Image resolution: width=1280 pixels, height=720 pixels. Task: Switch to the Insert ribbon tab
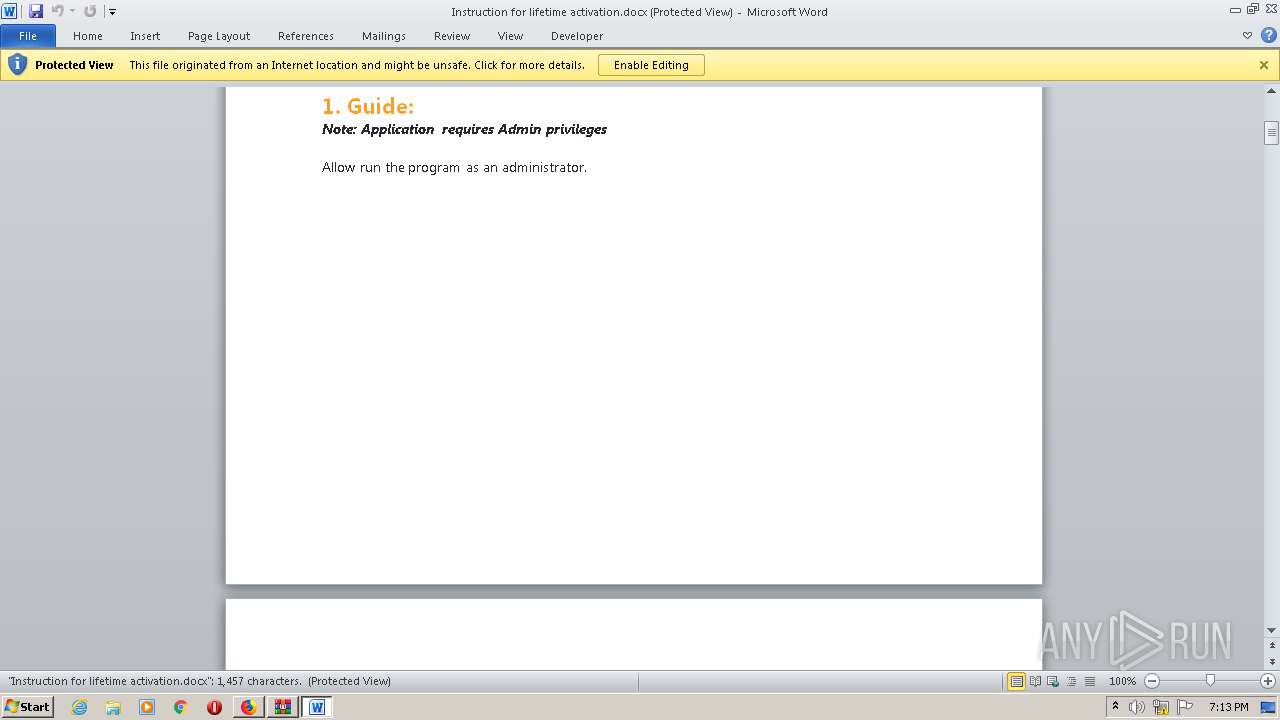tap(145, 36)
